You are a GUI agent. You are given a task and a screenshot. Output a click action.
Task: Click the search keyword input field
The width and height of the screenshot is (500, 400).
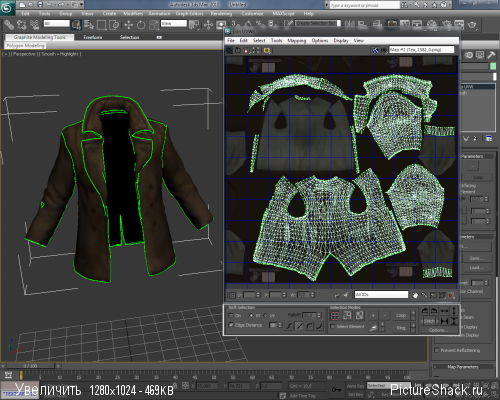point(365,5)
